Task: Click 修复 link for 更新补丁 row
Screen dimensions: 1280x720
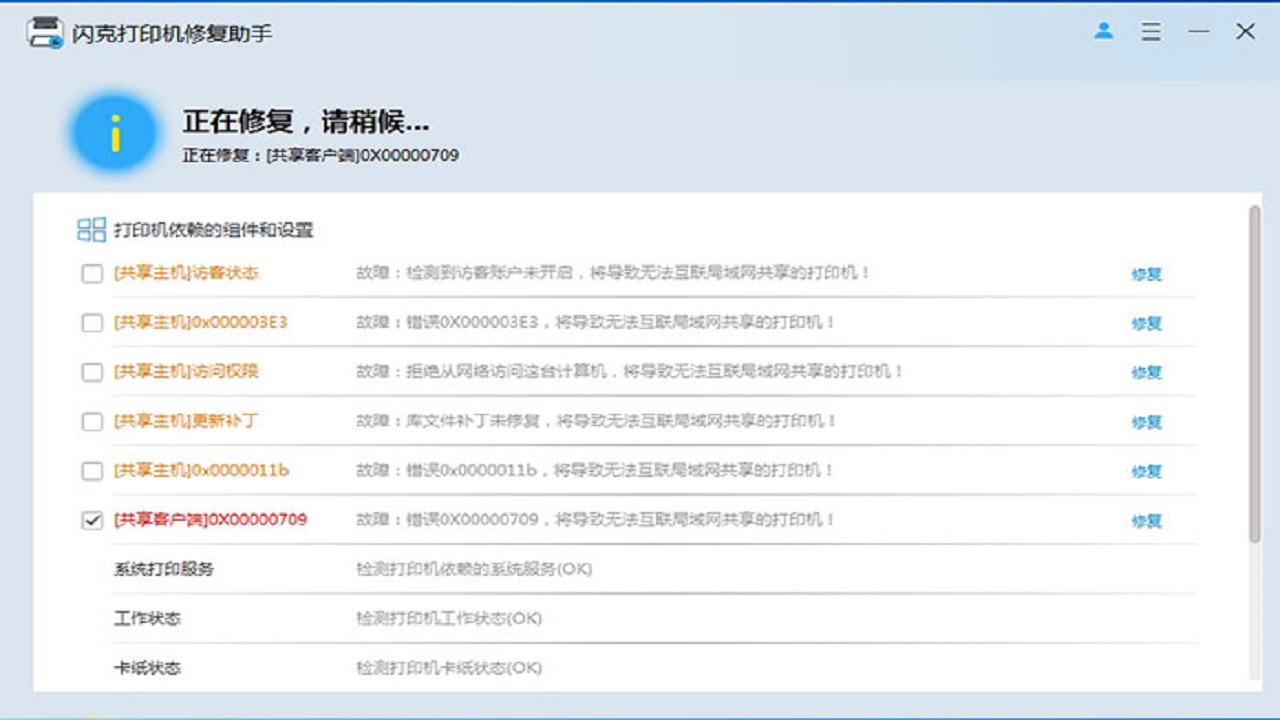Action: click(1146, 422)
